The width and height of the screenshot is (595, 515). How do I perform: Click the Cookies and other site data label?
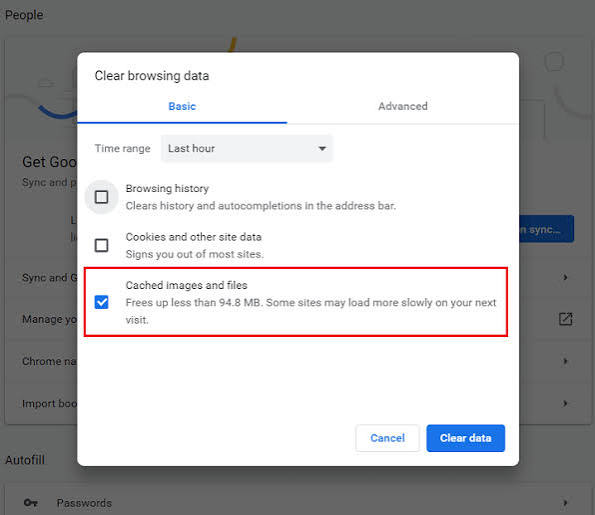194,237
